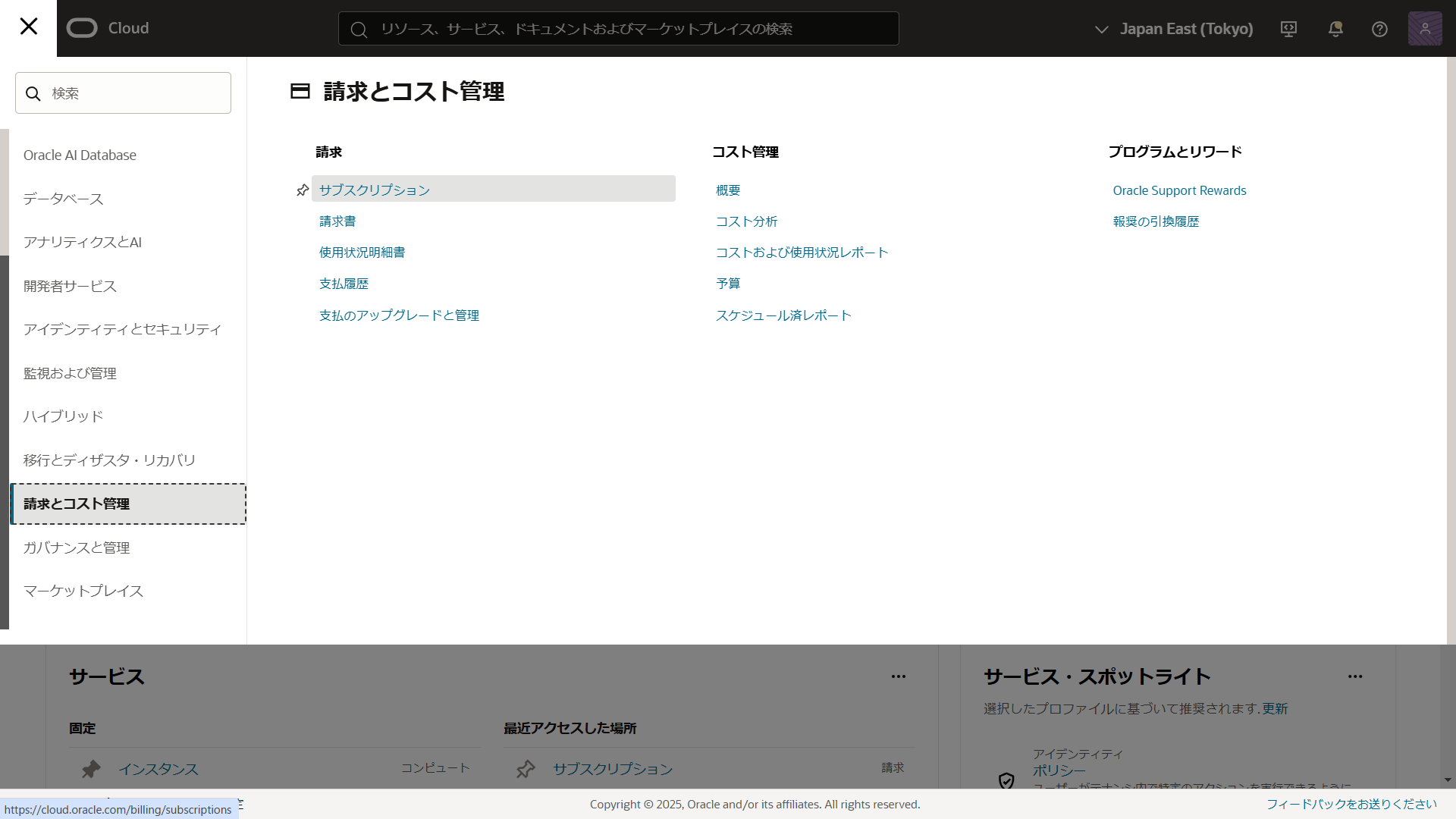Pin サブスクリプション in 最近アクセスした場所
The width and height of the screenshot is (1456, 819).
click(x=526, y=768)
